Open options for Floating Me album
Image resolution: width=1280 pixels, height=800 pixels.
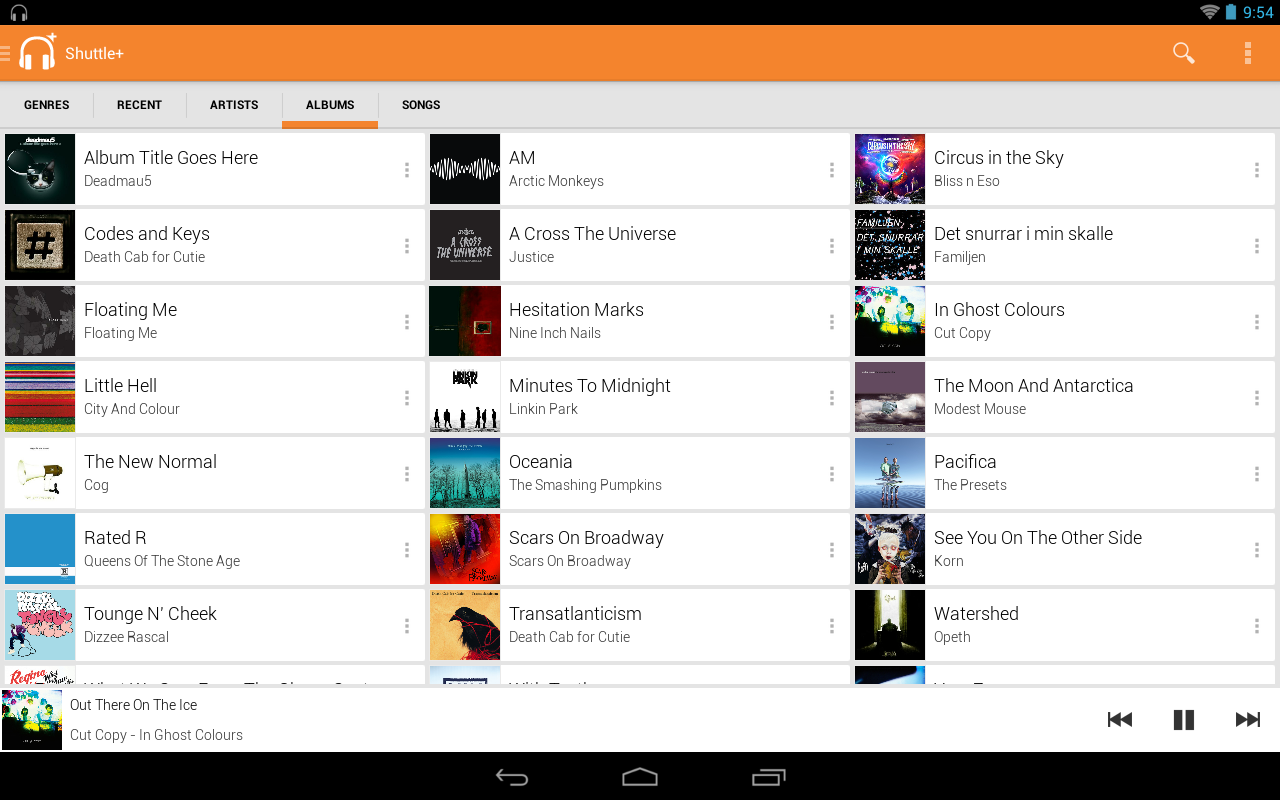(407, 322)
